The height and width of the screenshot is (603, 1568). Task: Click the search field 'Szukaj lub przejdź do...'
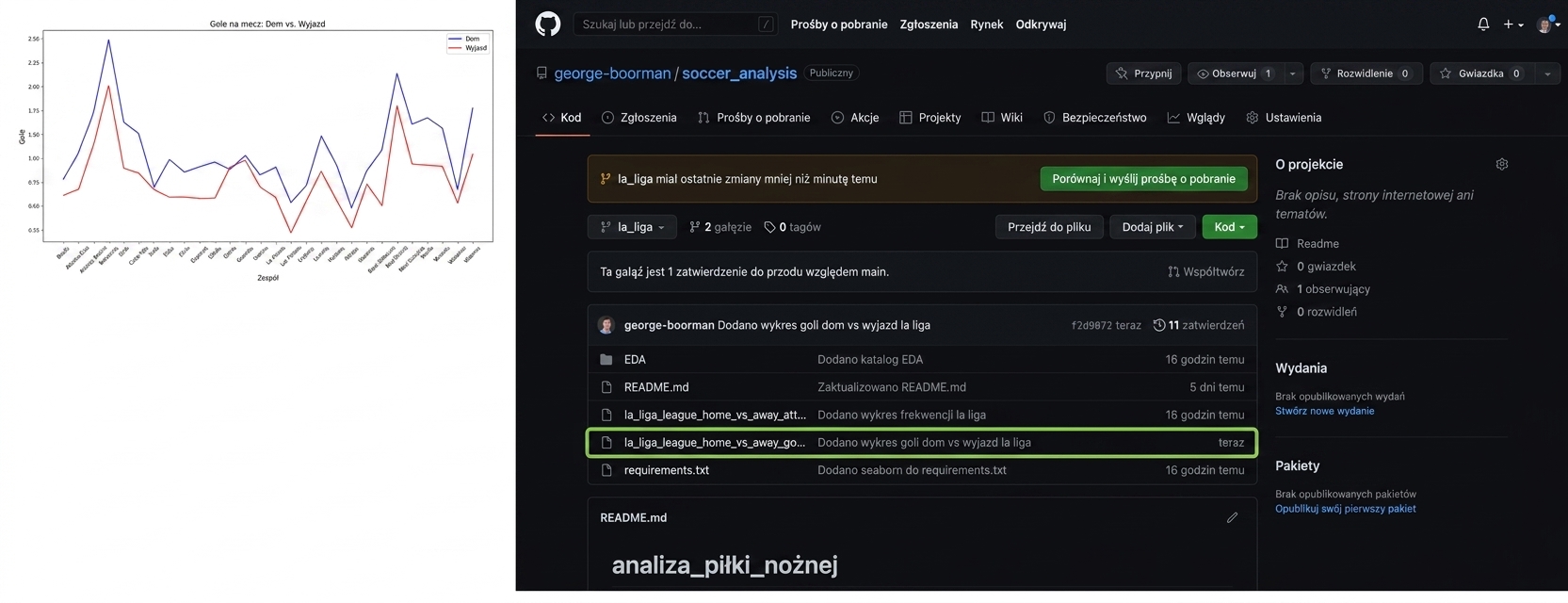(x=675, y=24)
